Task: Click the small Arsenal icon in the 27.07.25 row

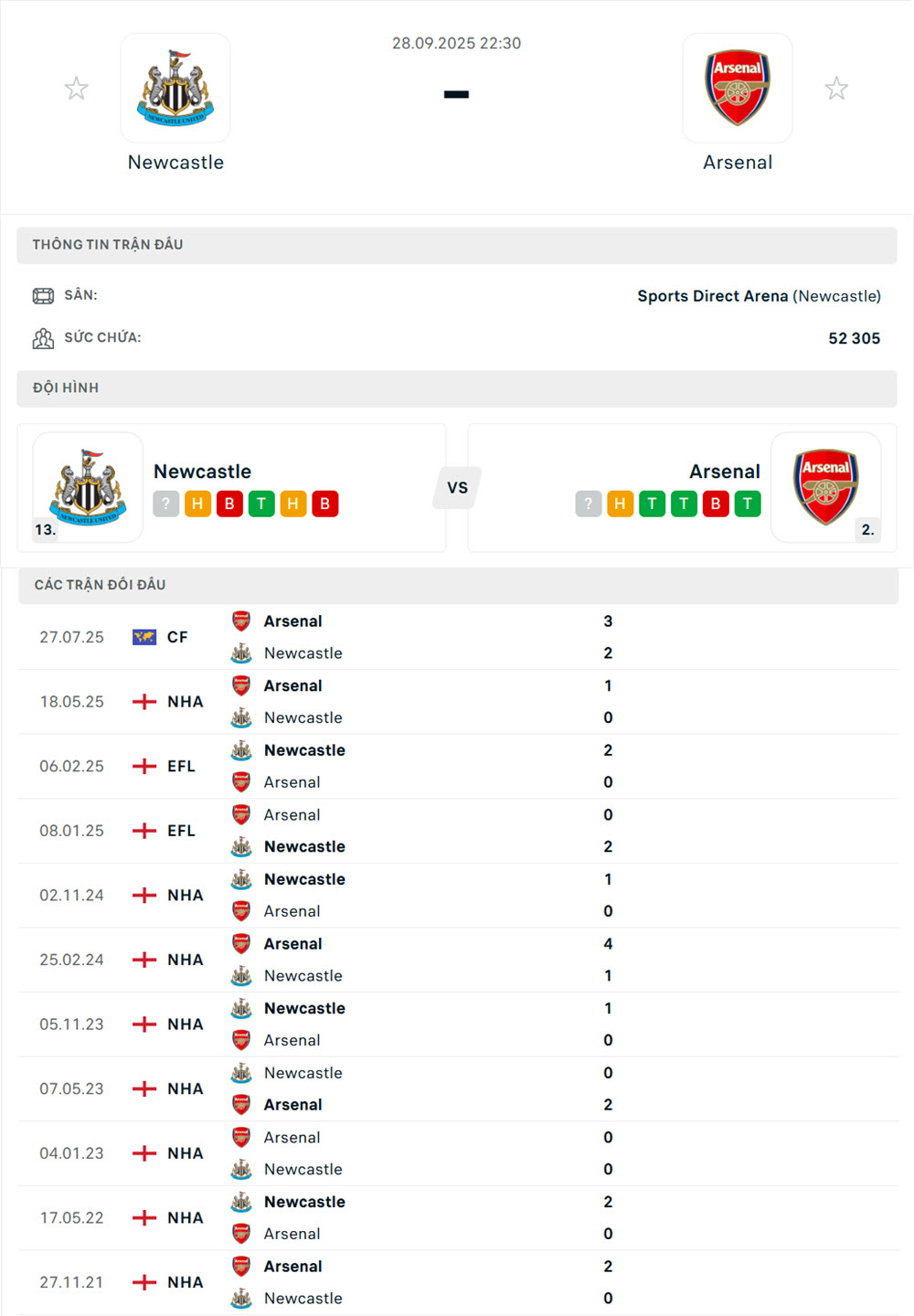Action: pos(240,621)
